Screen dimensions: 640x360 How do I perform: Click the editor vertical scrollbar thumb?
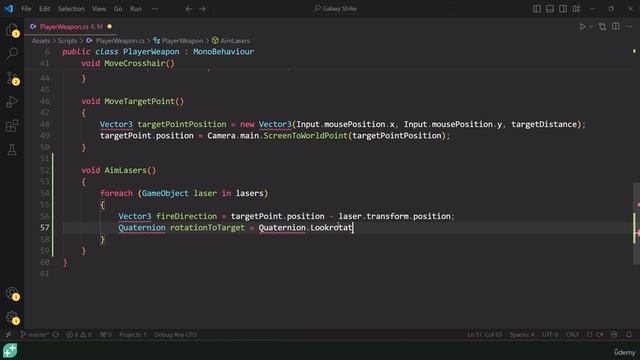tap(636, 223)
